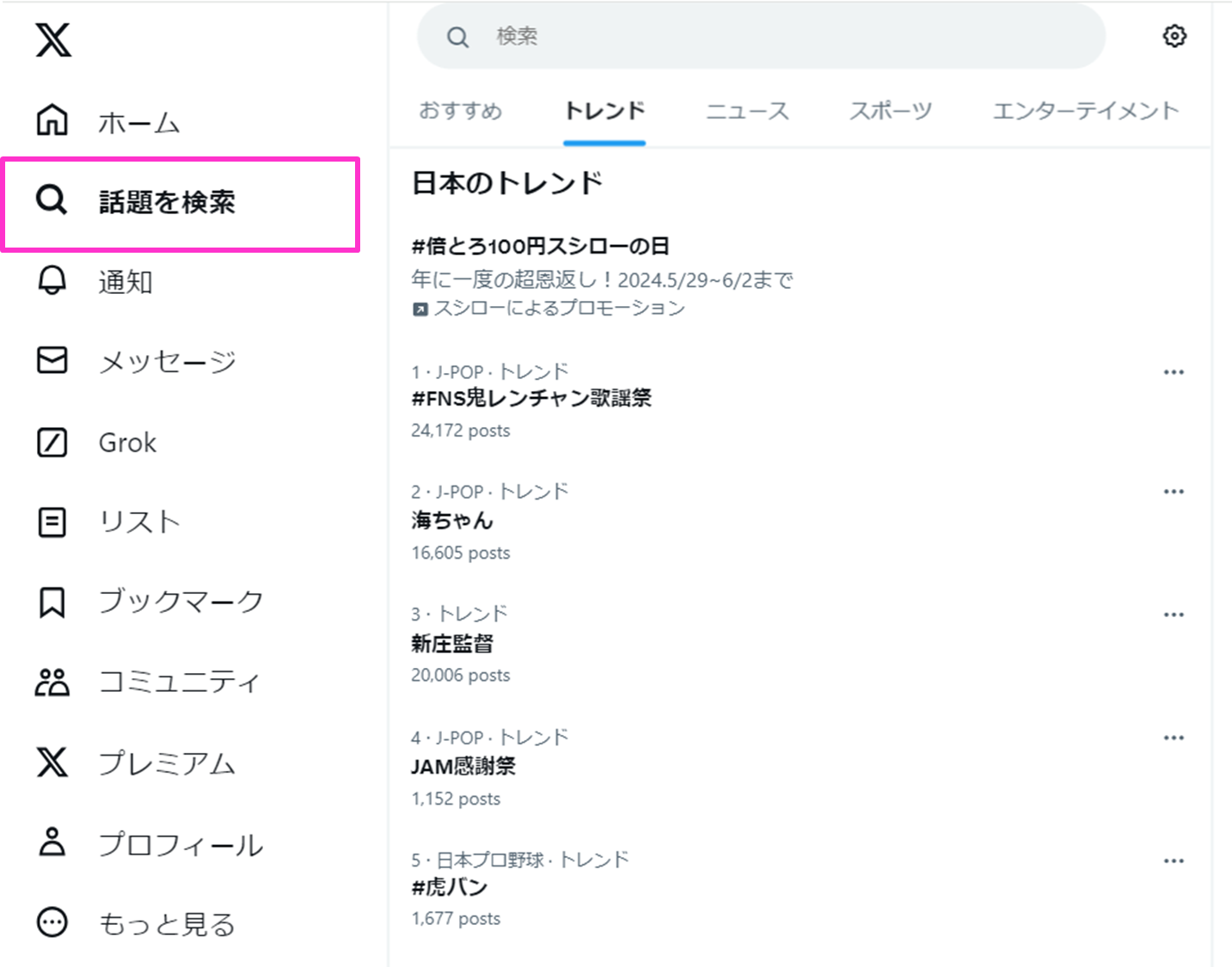Viewport: 1232px width, 967px height.
Task: Open 通知 notifications bell icon
Action: point(52,280)
